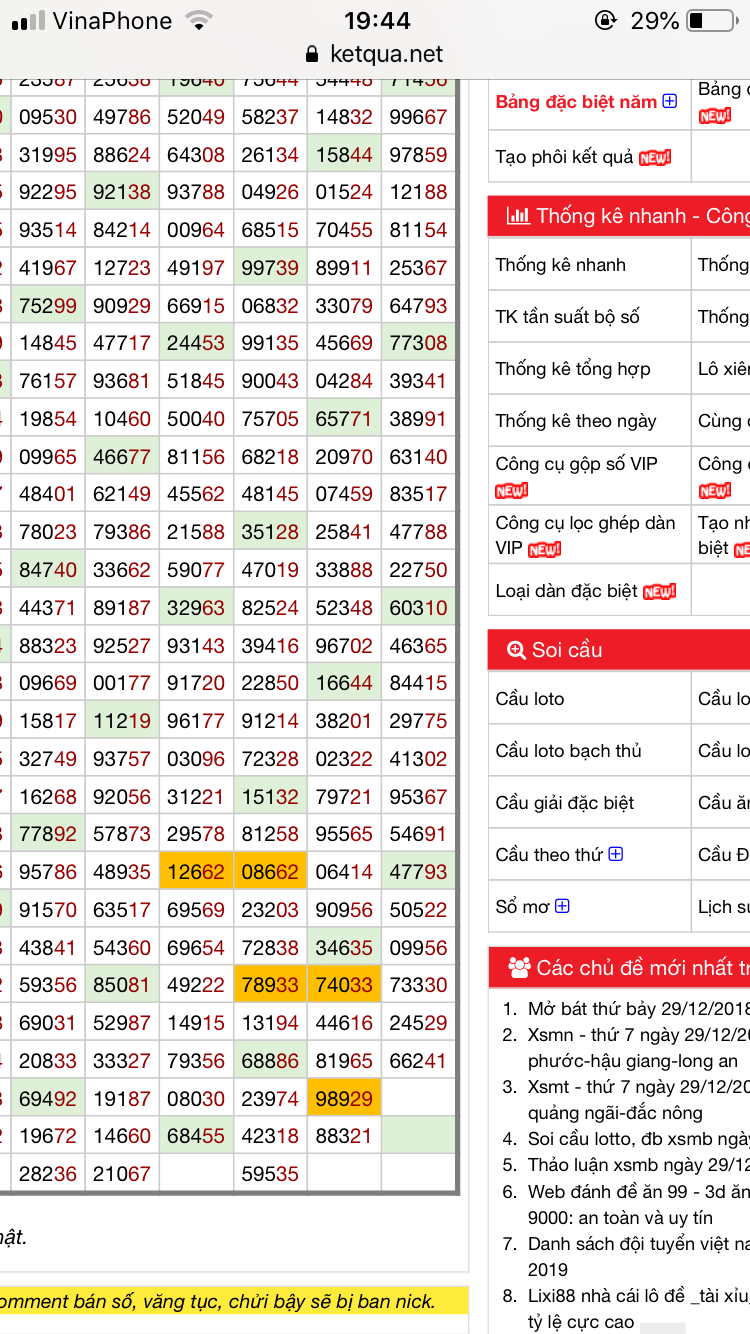
Task: Click the bar chart icon in Thống kê nhanh header
Action: (x=518, y=216)
